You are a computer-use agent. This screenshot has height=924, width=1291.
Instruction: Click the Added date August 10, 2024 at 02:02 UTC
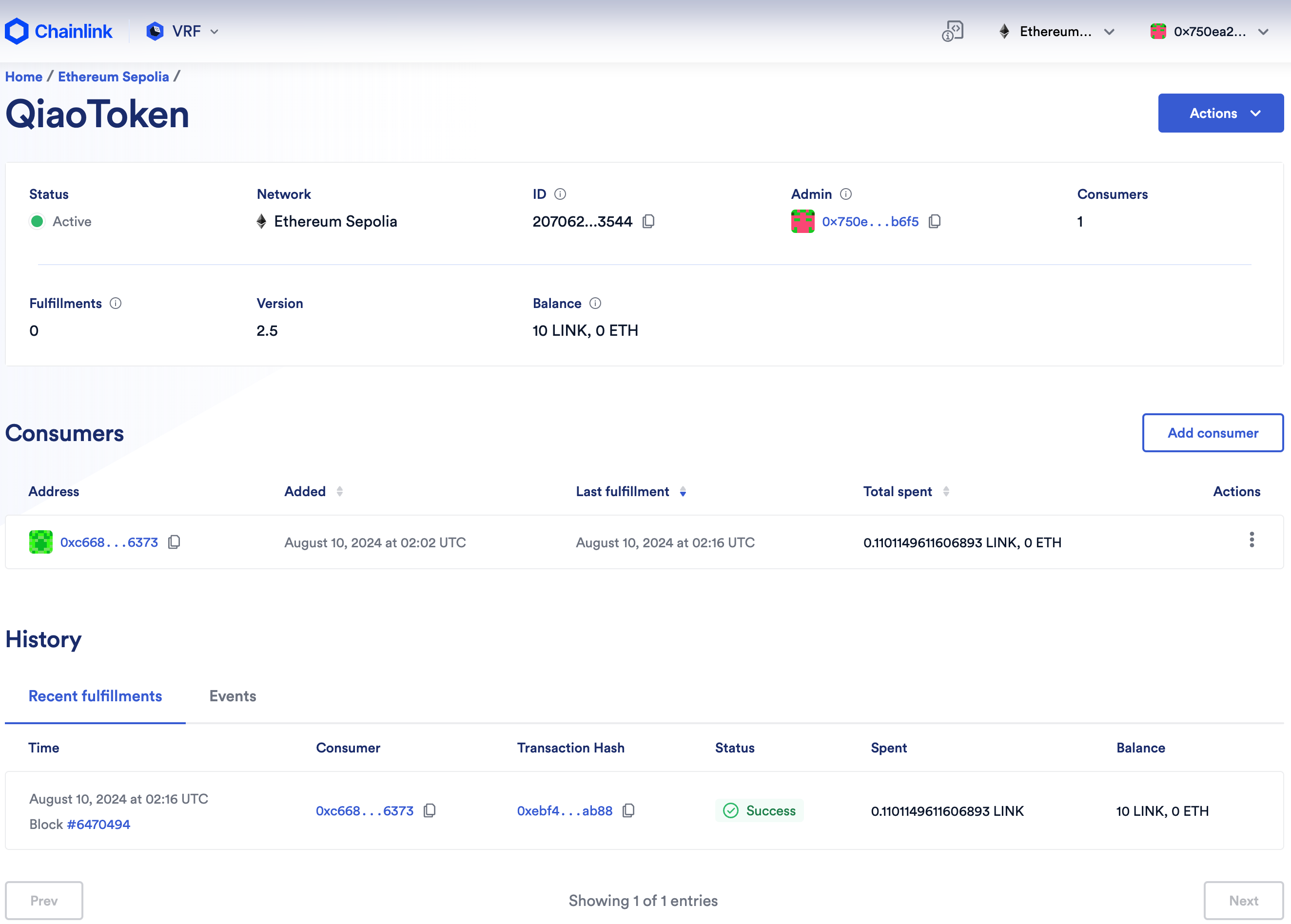pyautogui.click(x=375, y=543)
